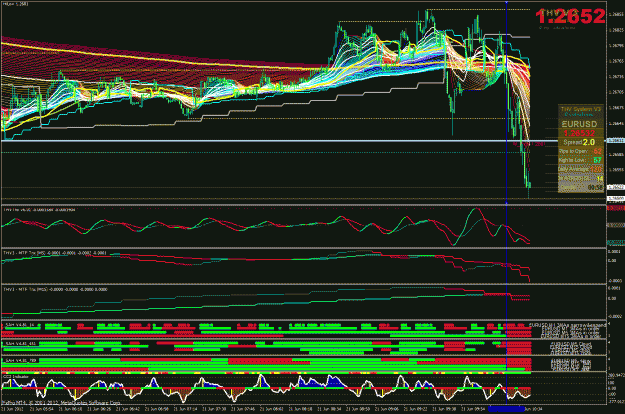This screenshot has height=414, width=625.
Task: Click the blue highlighted time label on the time axis
Action: 506,409
